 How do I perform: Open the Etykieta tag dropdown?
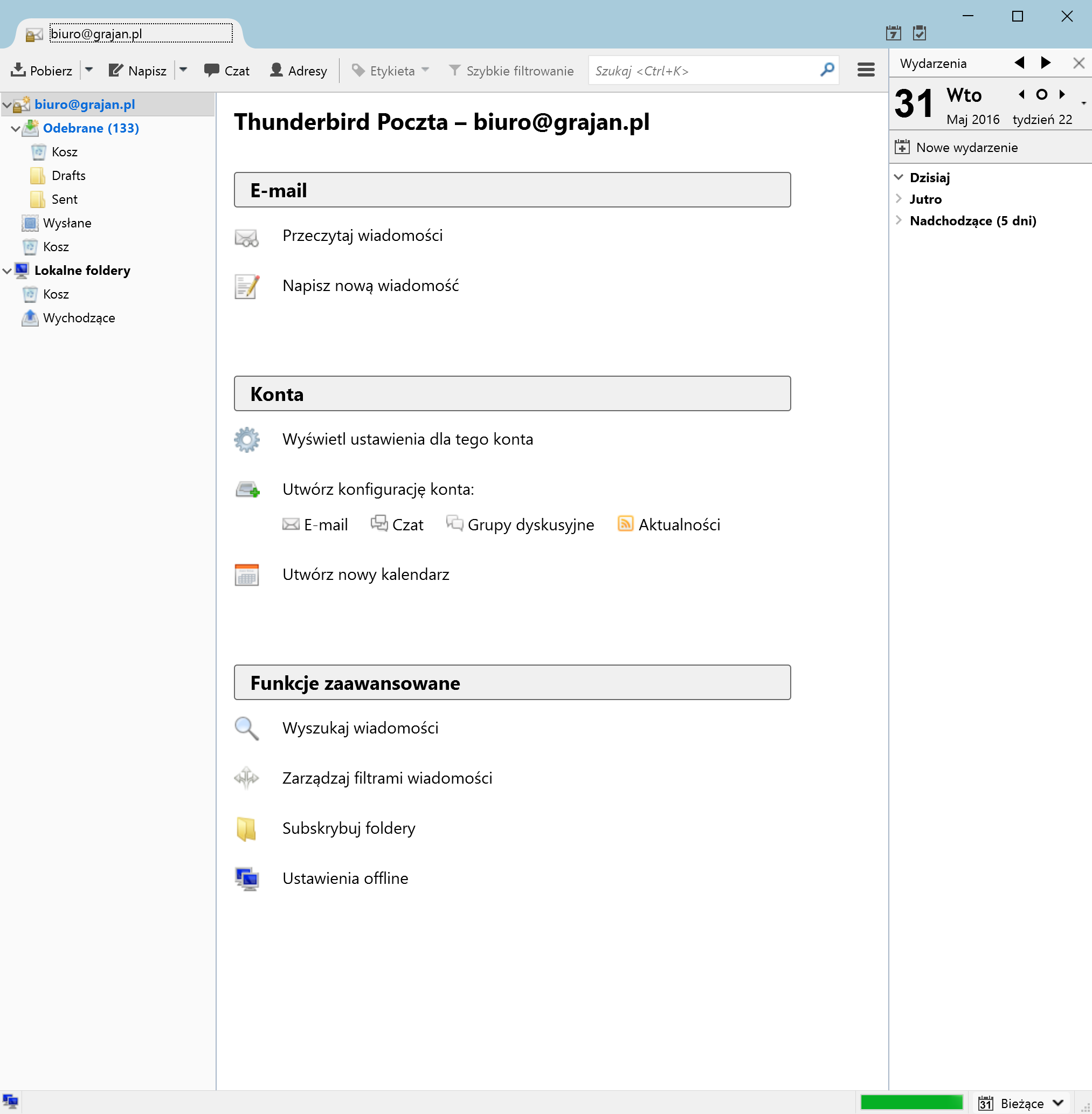coord(391,71)
